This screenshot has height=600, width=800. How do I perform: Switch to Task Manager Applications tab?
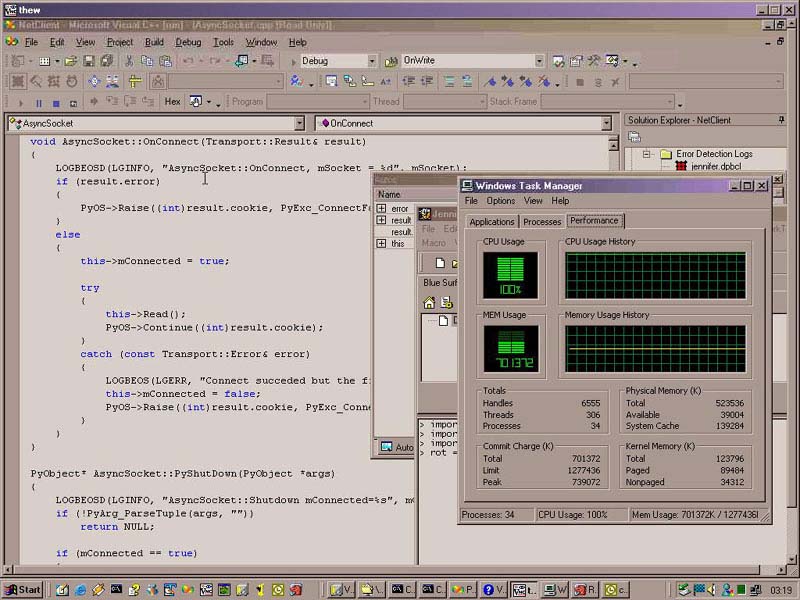tap(492, 221)
